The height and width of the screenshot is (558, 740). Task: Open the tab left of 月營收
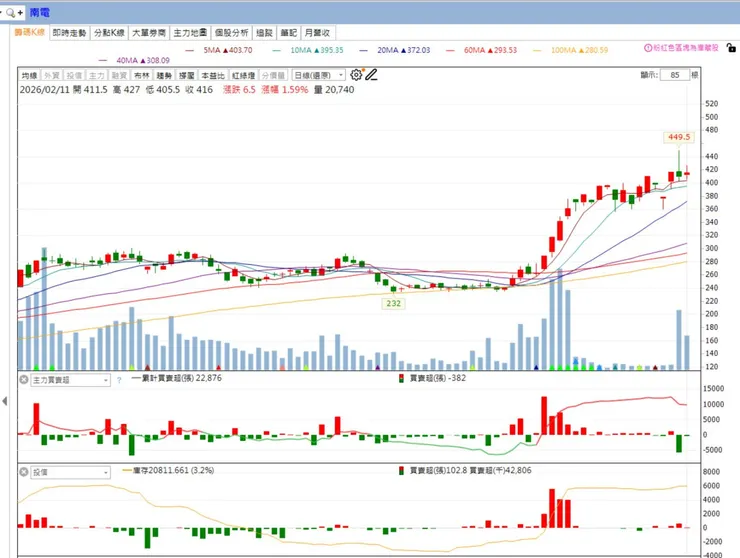(288, 33)
